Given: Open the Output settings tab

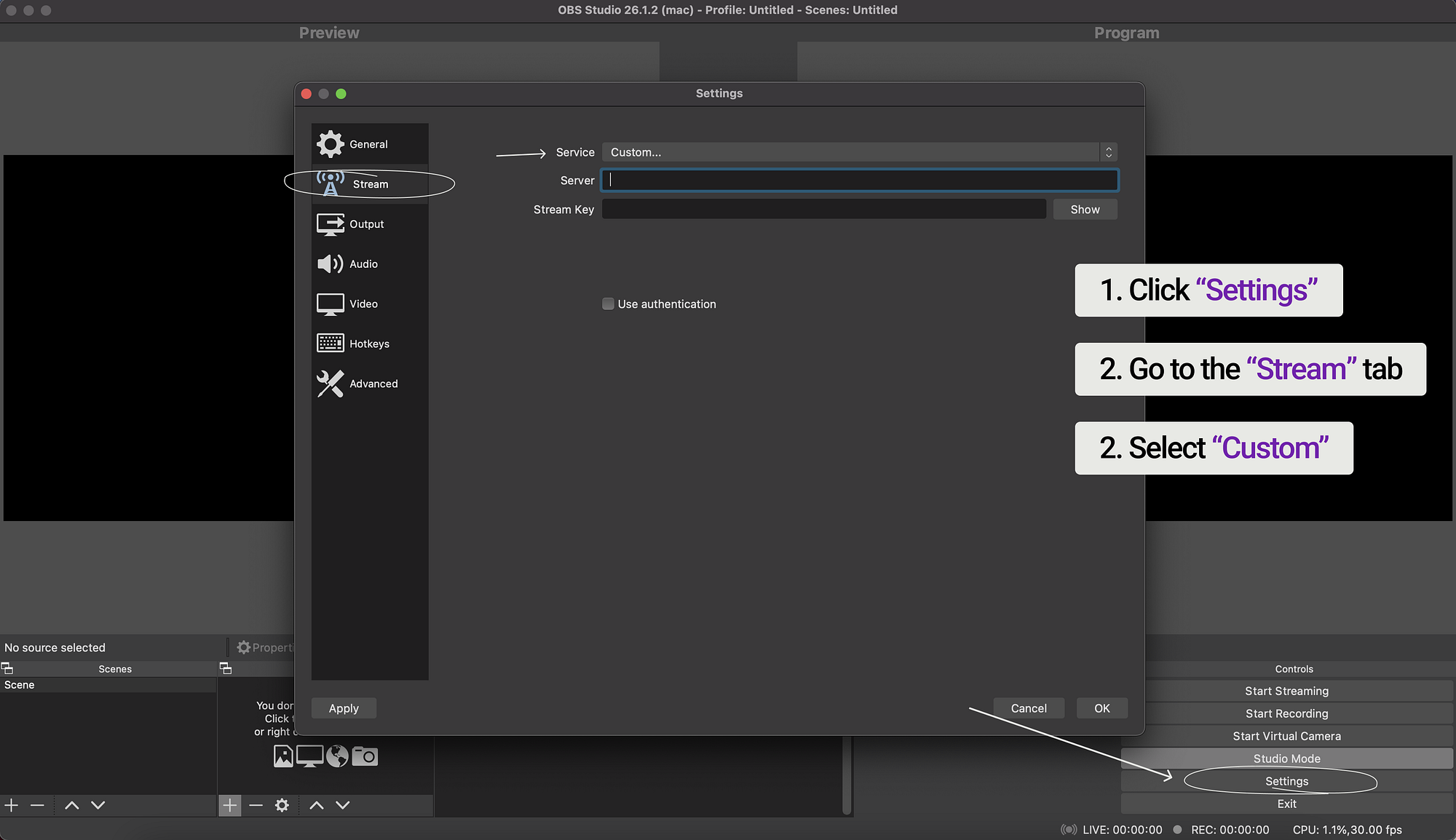Looking at the screenshot, I should point(370,224).
